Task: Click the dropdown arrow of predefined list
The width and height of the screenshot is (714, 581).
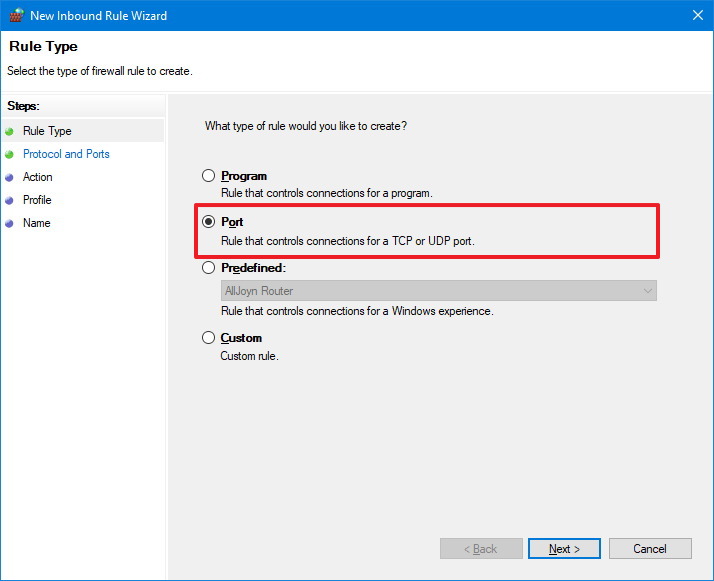Action: coord(648,291)
